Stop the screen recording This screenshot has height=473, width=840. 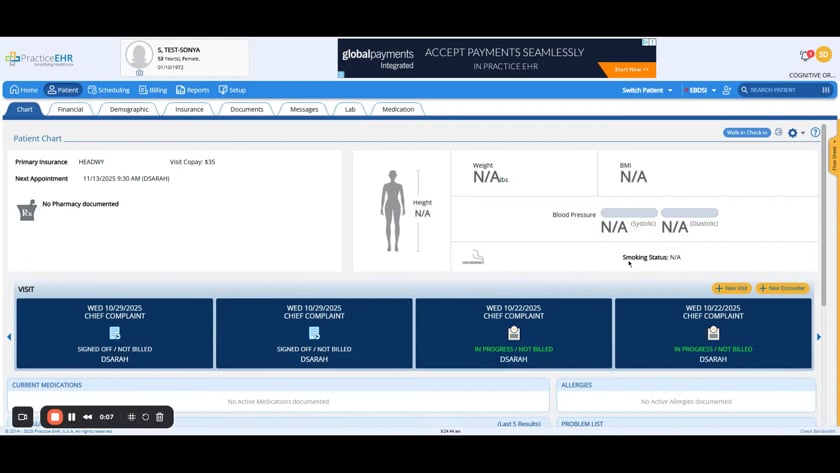tap(55, 417)
